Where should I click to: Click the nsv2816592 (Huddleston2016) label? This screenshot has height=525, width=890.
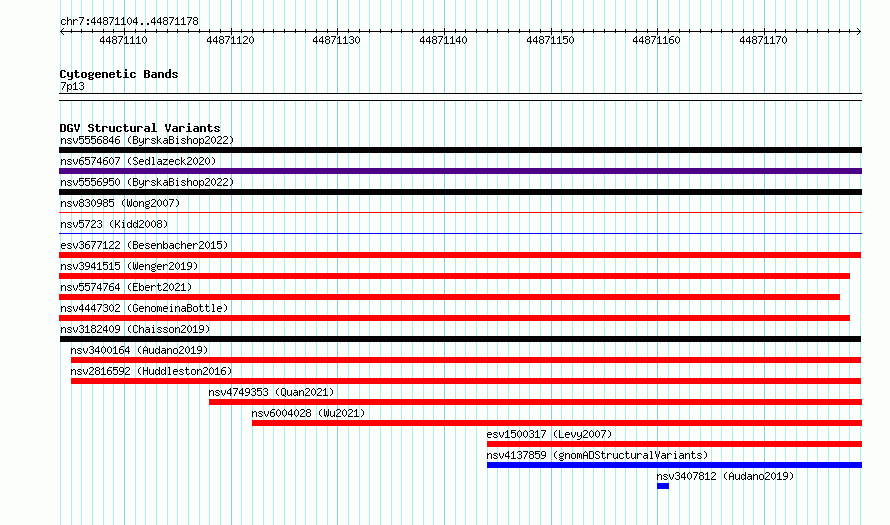[x=152, y=371]
